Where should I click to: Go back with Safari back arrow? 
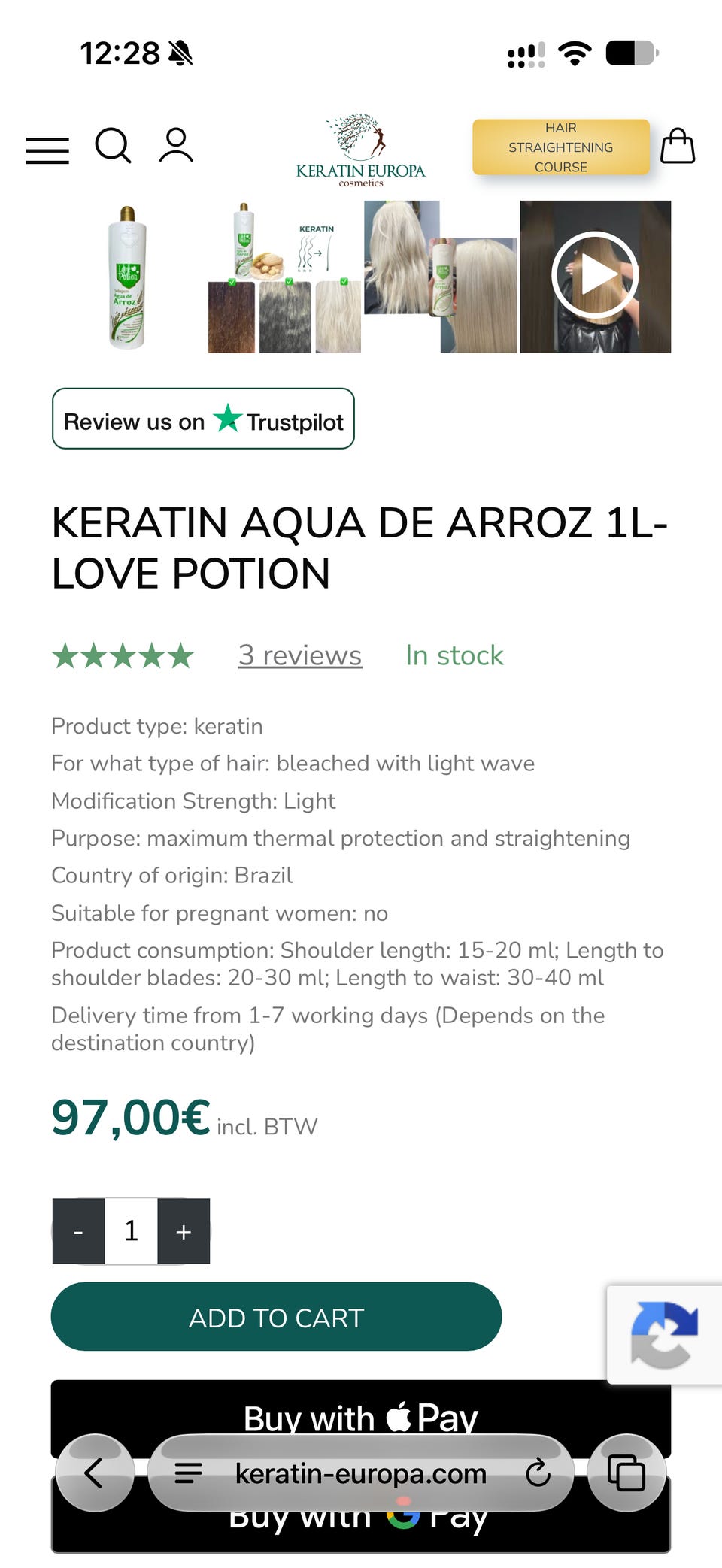pyautogui.click(x=95, y=1473)
